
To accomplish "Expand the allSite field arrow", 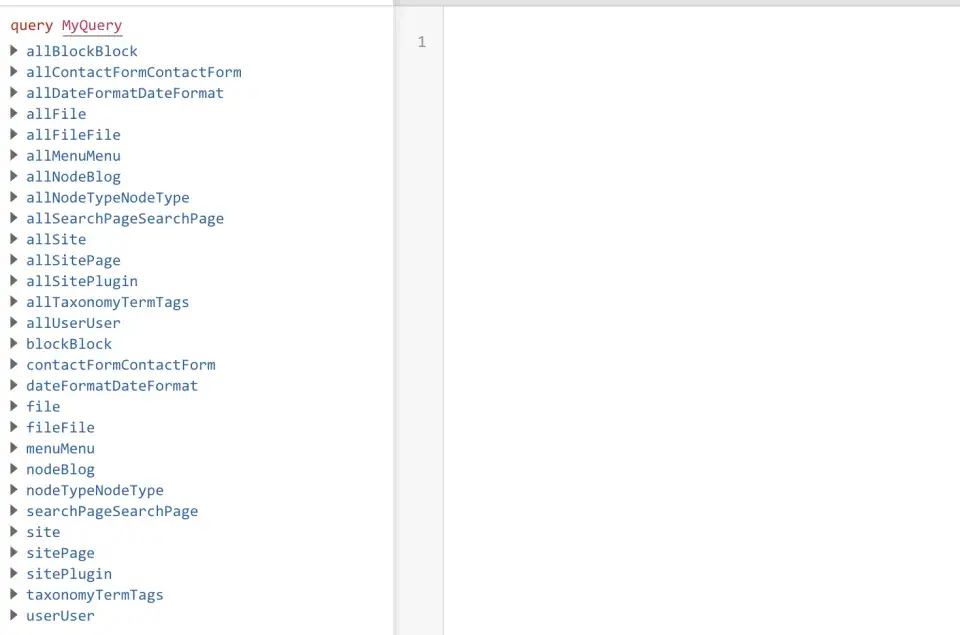I will [13, 238].
